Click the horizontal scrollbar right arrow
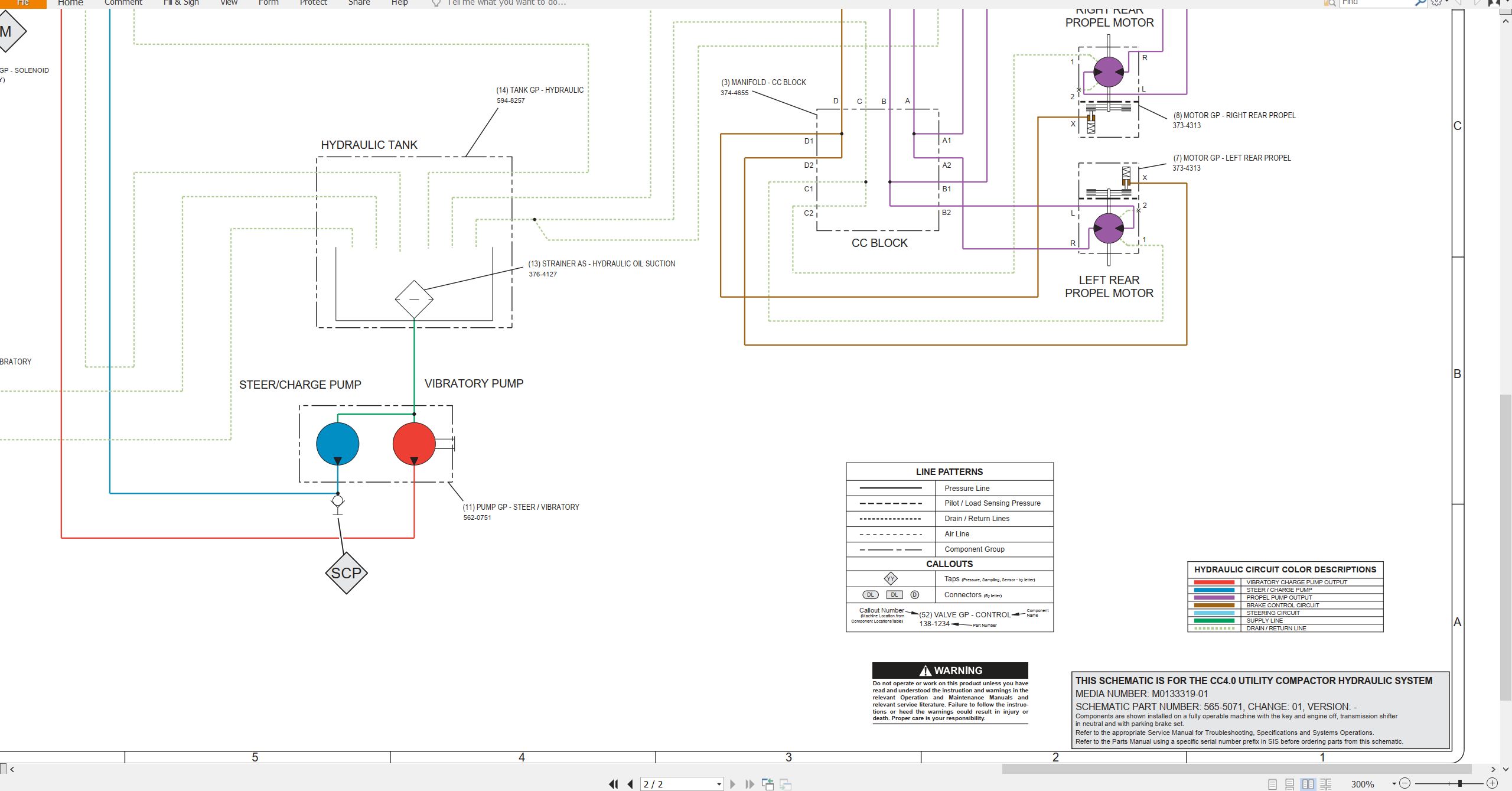This screenshot has width=1512, height=791. click(x=1493, y=769)
